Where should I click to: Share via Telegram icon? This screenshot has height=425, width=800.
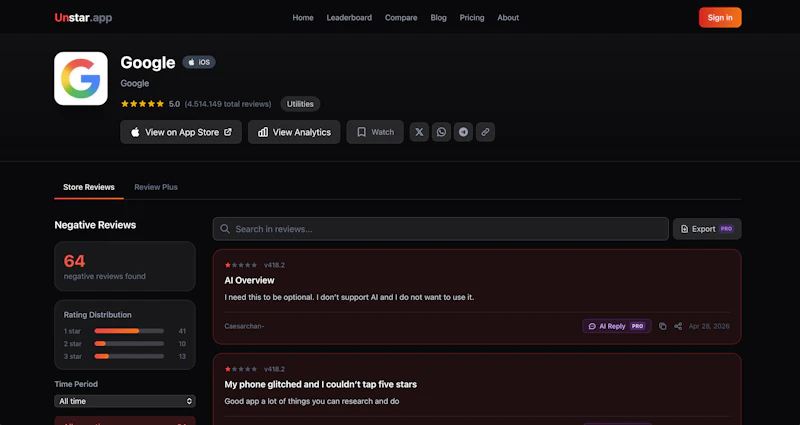click(463, 132)
